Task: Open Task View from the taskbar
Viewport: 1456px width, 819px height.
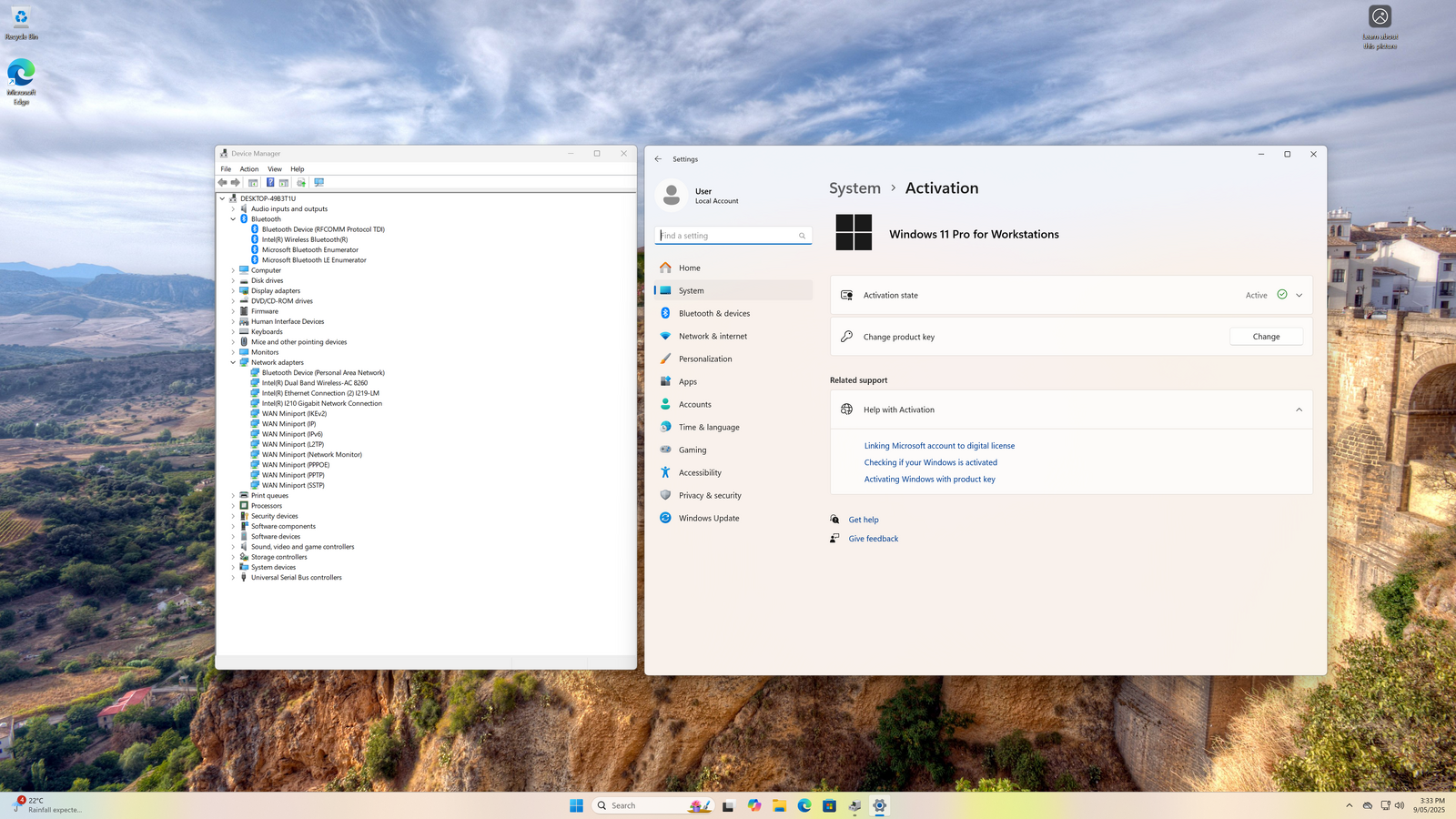Action: (728, 805)
